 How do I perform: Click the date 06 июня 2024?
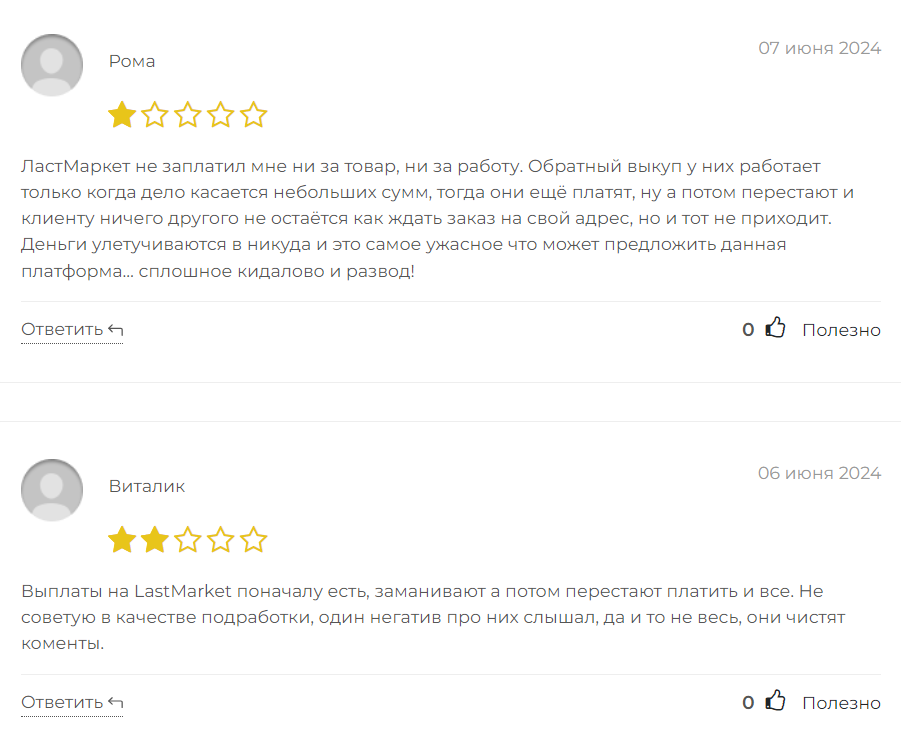point(819,473)
